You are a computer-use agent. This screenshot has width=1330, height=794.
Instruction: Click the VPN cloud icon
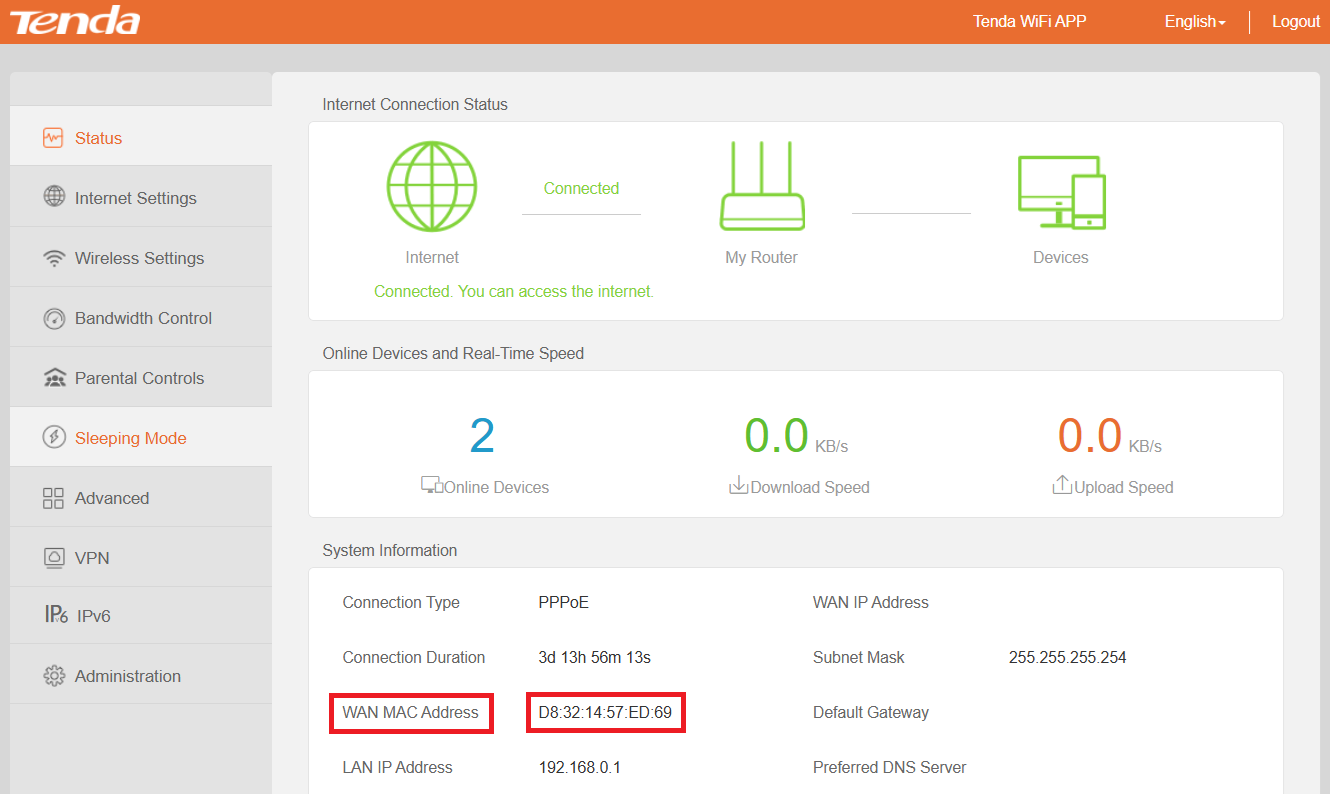[54, 558]
